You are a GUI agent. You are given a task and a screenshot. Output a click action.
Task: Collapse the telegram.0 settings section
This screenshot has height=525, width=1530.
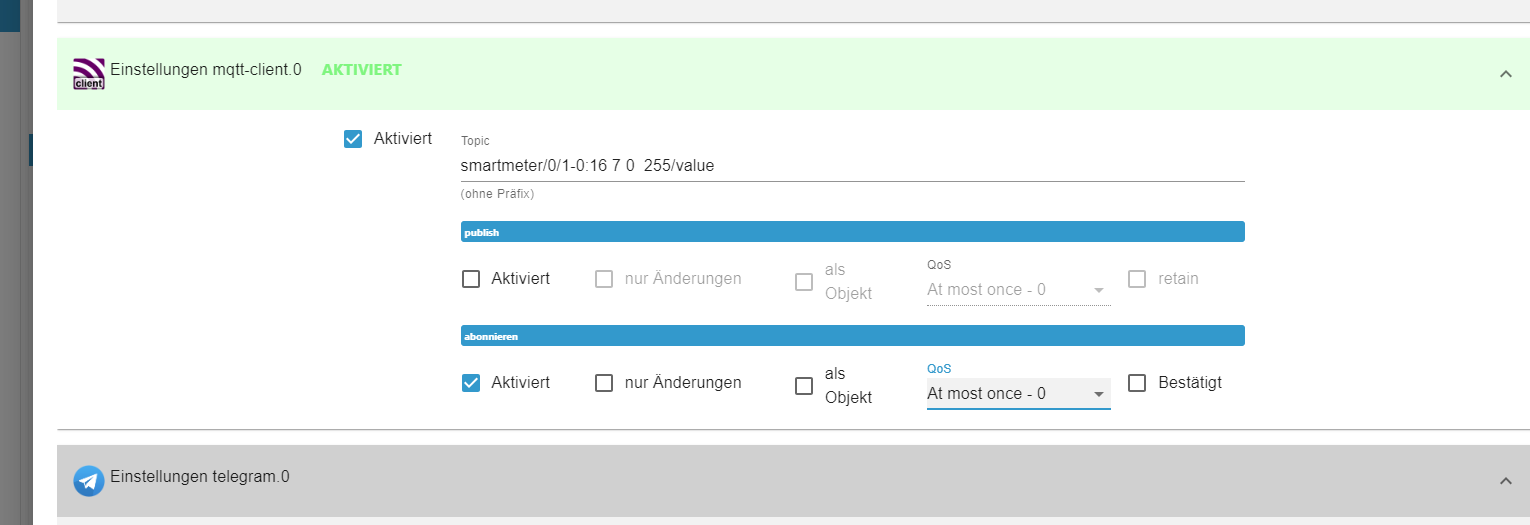1505,481
